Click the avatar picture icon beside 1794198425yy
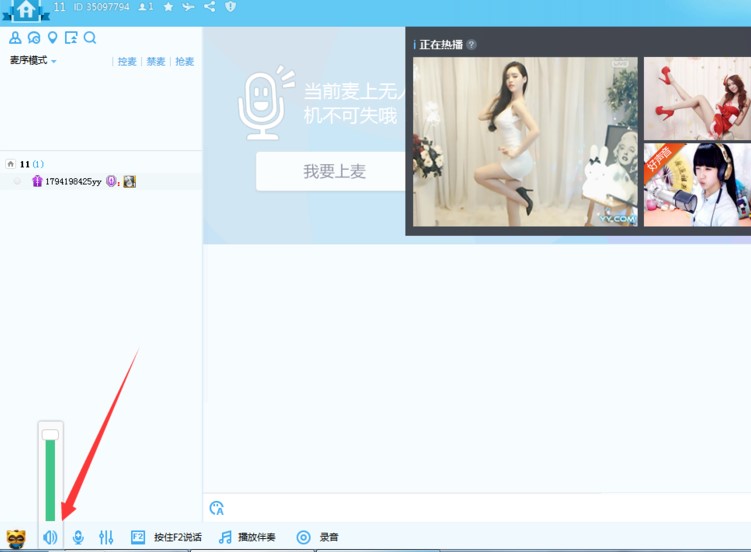The width and height of the screenshot is (751, 552). [129, 181]
